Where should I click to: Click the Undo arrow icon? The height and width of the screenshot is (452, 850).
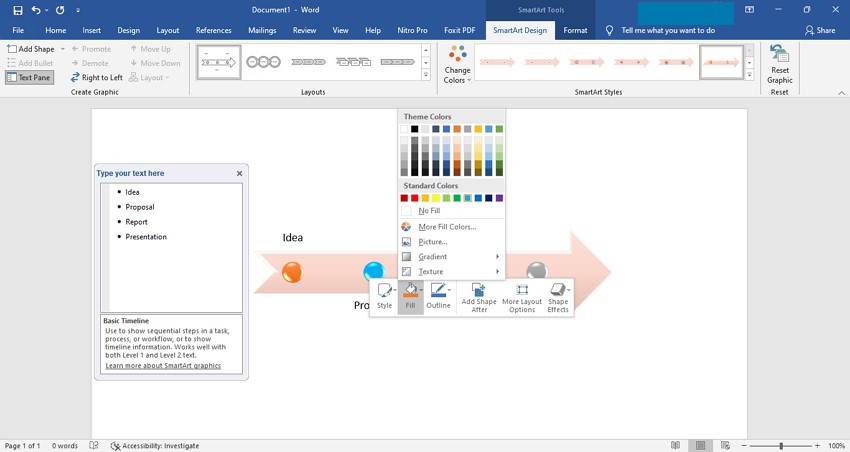pos(36,10)
